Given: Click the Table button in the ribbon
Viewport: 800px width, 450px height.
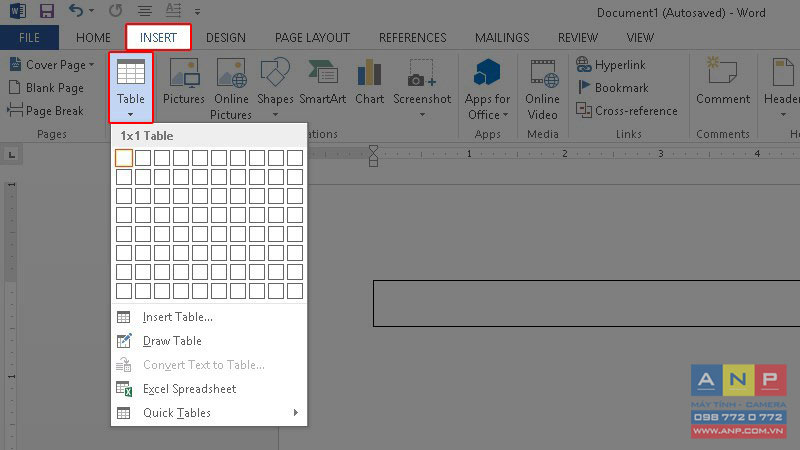Looking at the screenshot, I should (x=131, y=87).
